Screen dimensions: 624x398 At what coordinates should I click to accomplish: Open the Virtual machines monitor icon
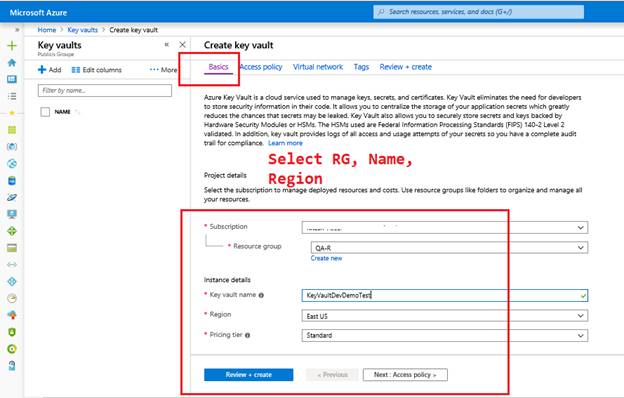point(12,214)
